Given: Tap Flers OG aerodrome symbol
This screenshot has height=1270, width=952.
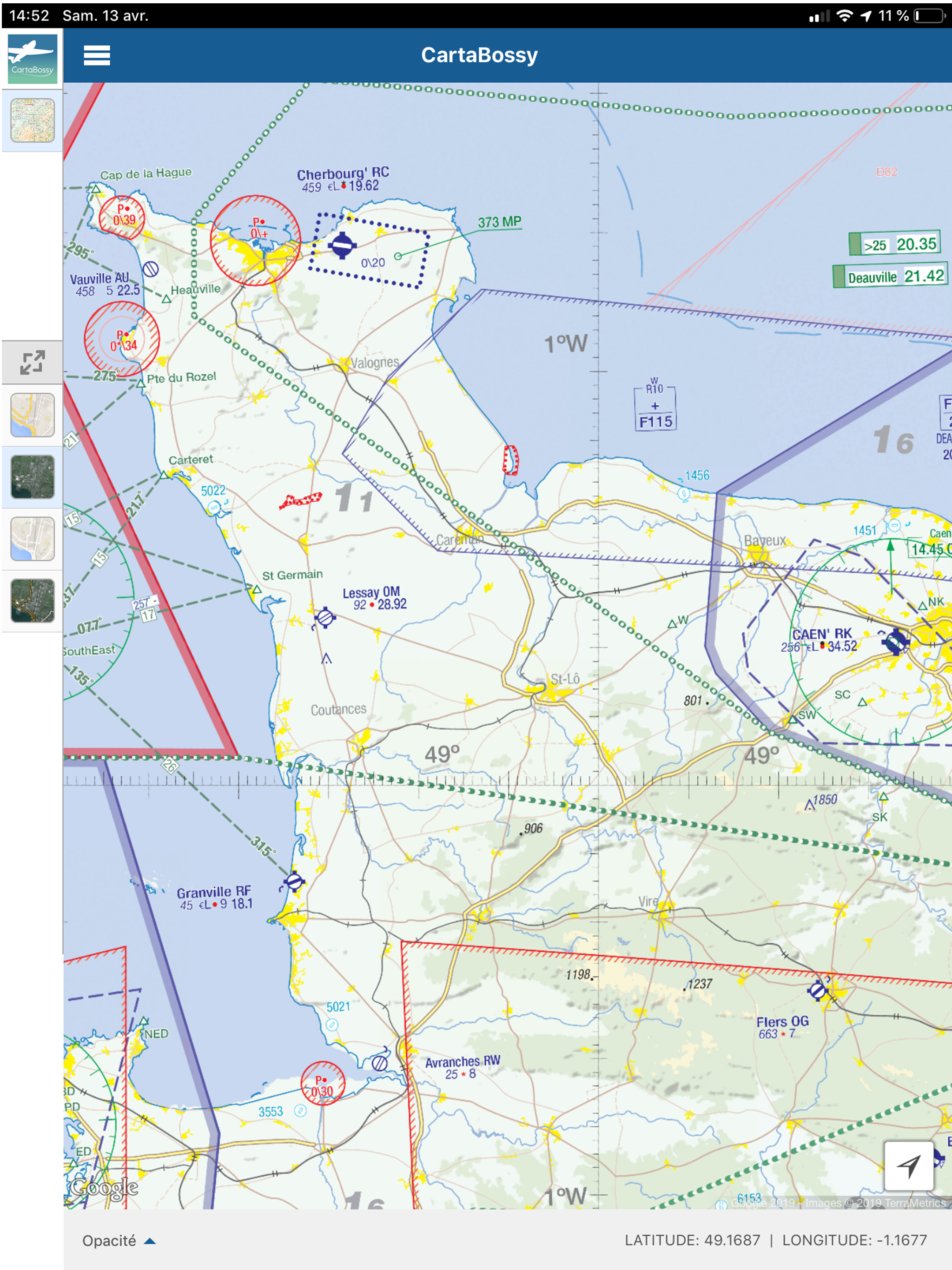Looking at the screenshot, I should point(817,991).
